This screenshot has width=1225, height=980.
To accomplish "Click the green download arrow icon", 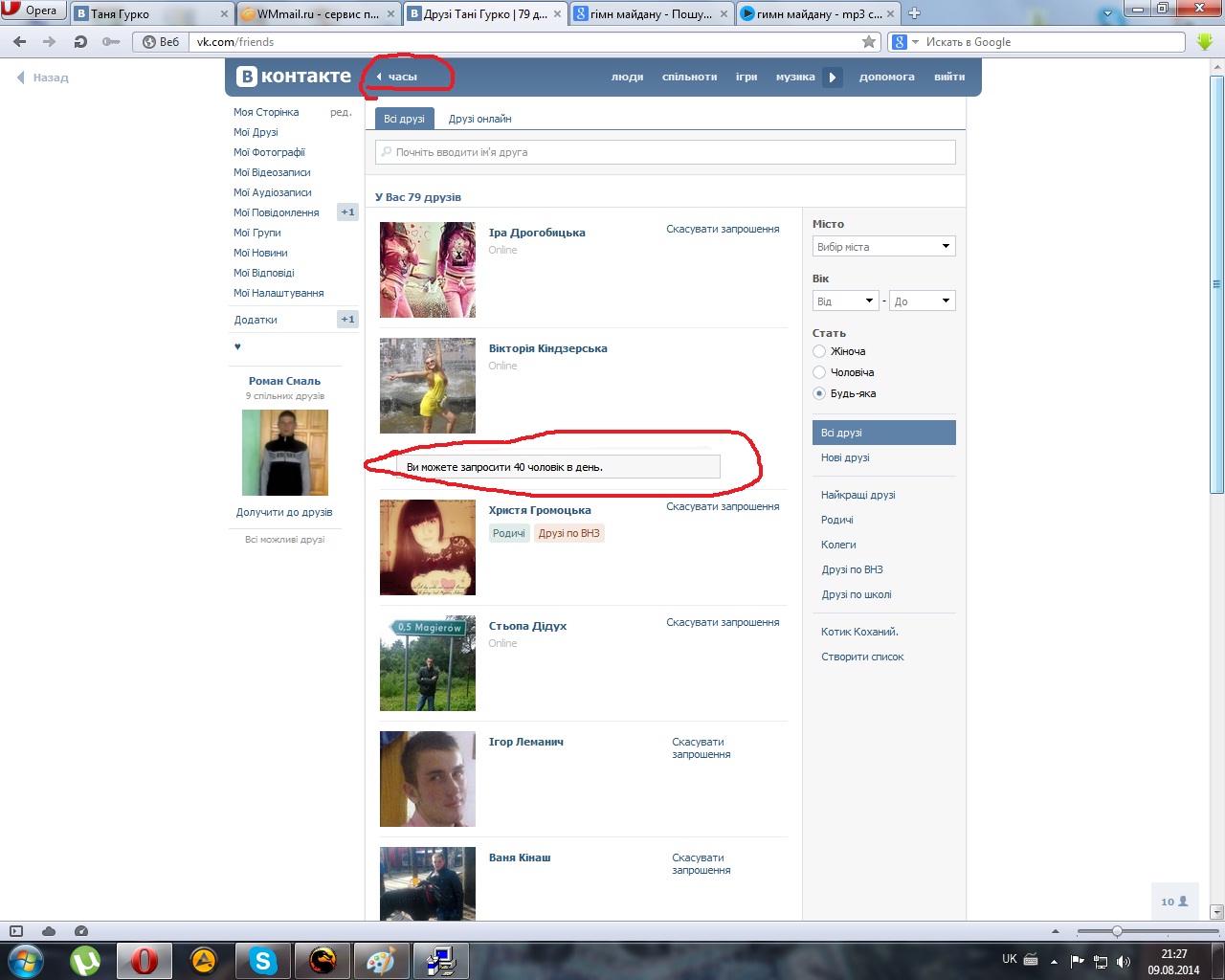I will click(1205, 42).
